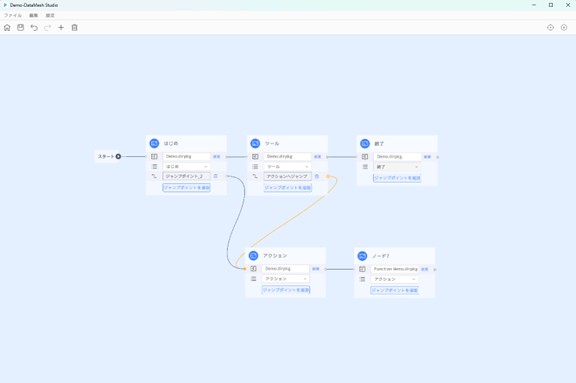Select the アクション node title
The height and width of the screenshot is (383, 576).
coord(275,256)
